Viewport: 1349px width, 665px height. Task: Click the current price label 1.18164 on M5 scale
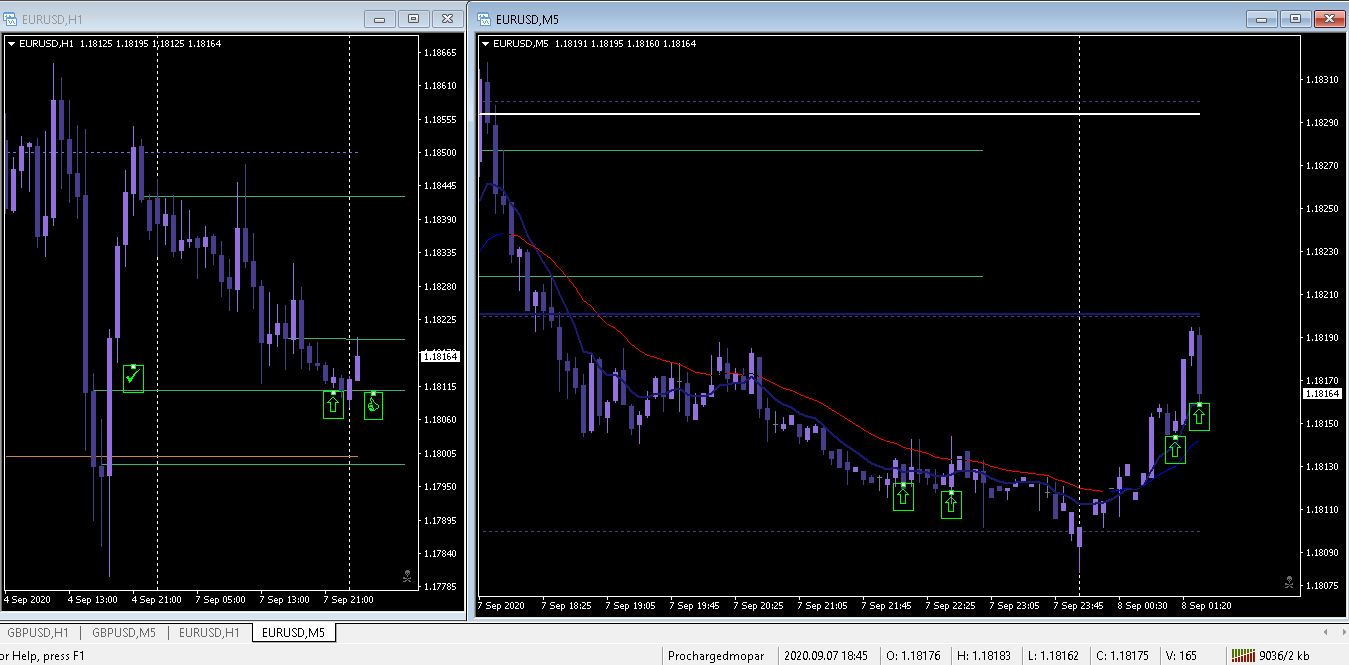click(x=1322, y=394)
